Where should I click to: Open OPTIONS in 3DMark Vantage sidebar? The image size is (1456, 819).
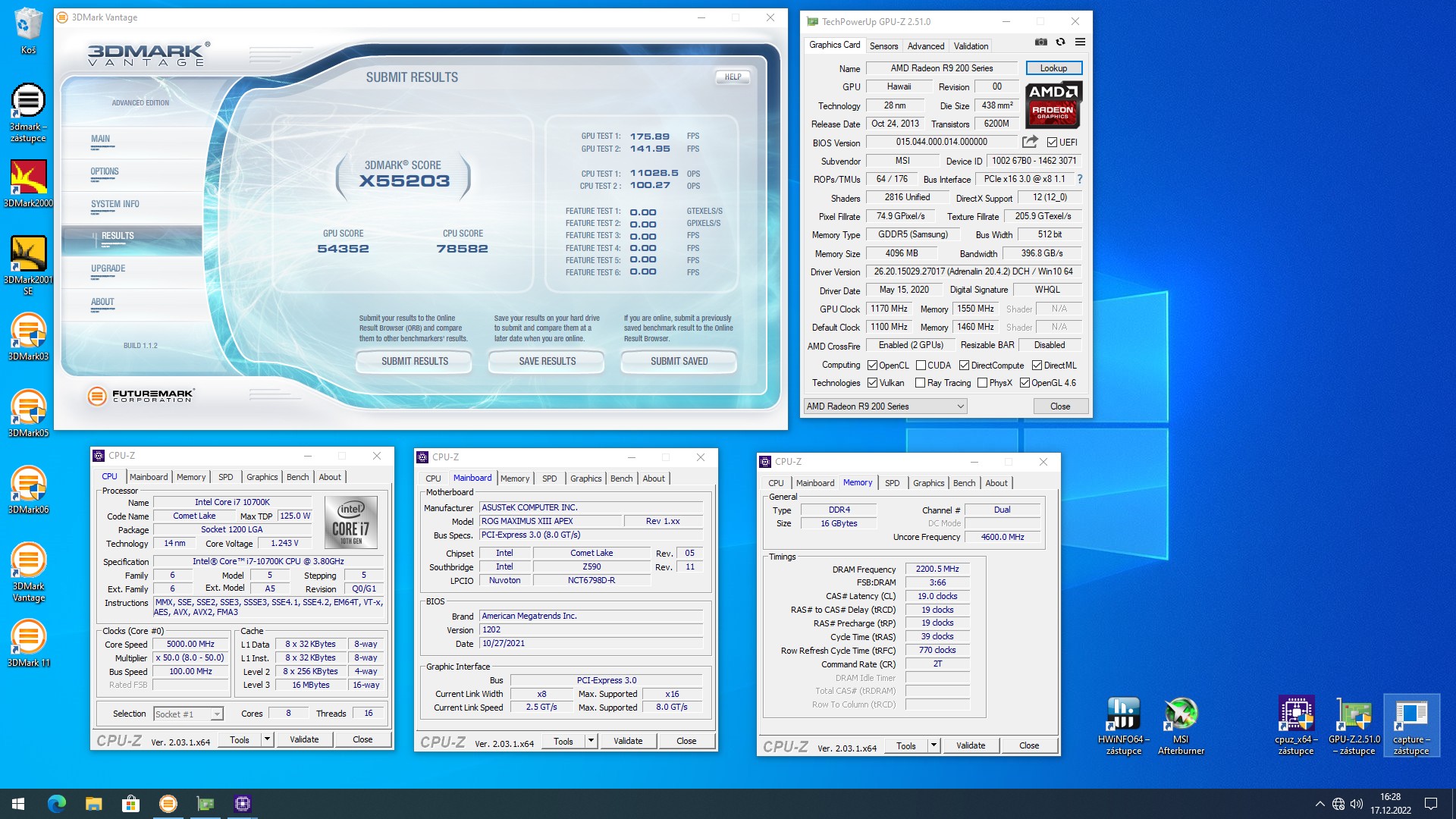(105, 171)
